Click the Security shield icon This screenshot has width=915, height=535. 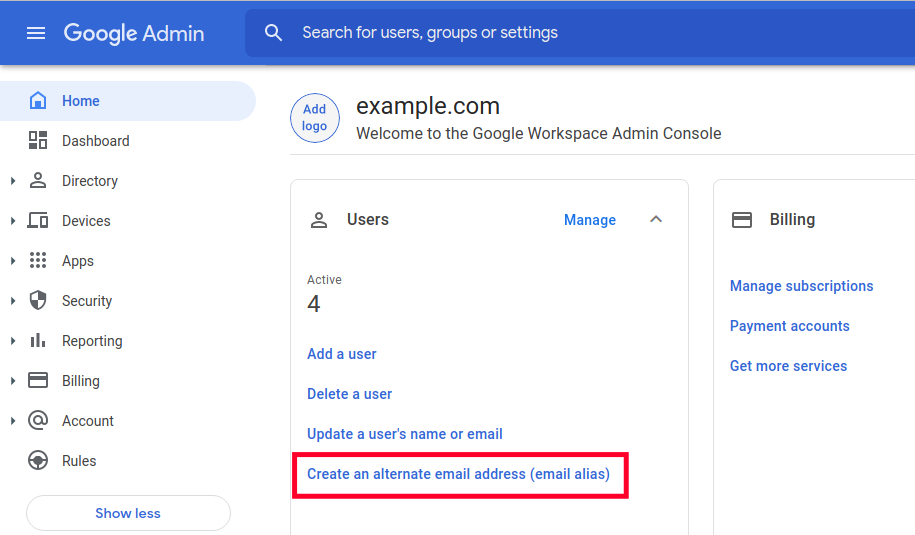(38, 300)
